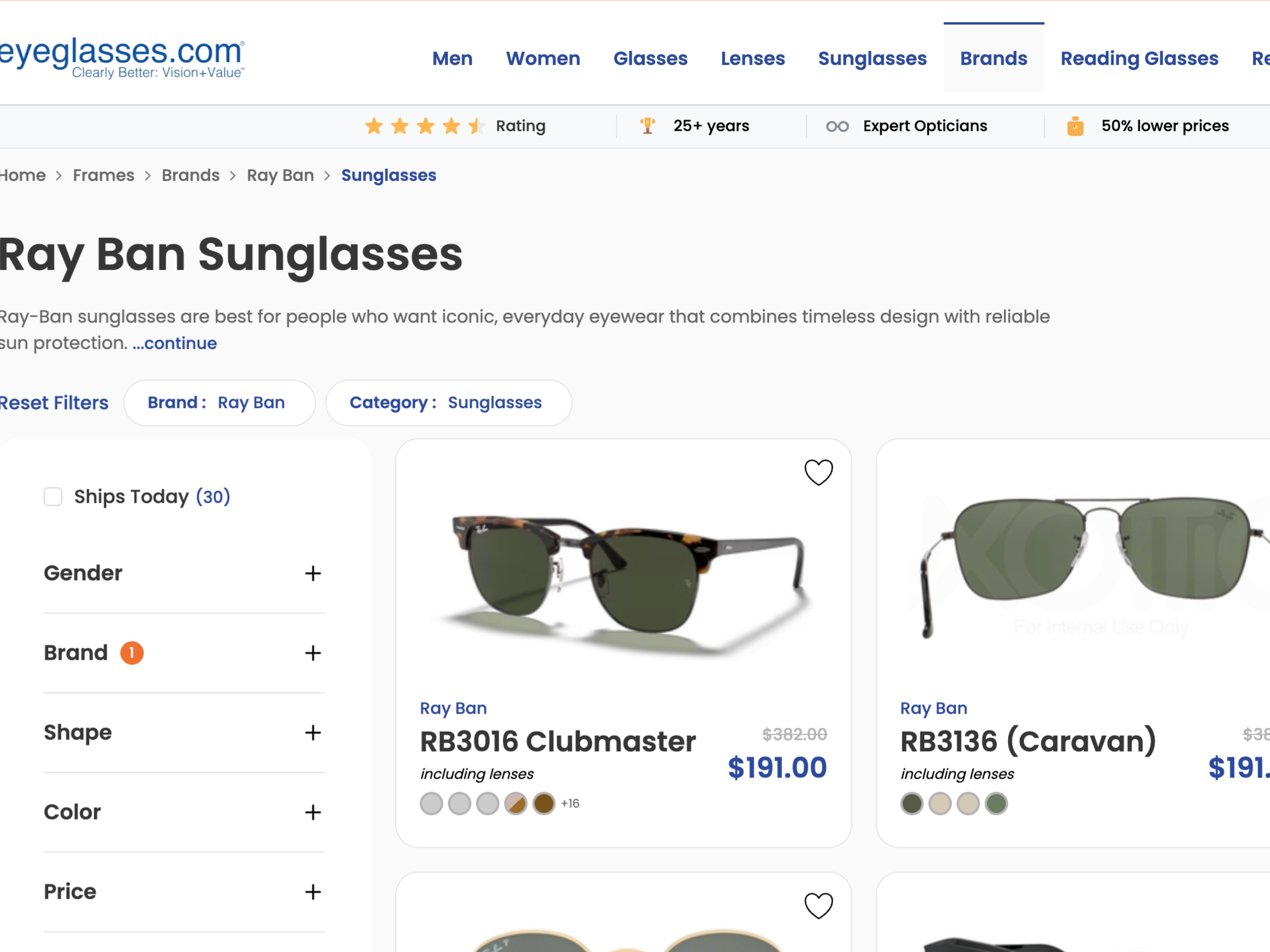1270x952 pixels.
Task: Favorite the RB3016 Clubmaster with heart icon
Action: [818, 472]
